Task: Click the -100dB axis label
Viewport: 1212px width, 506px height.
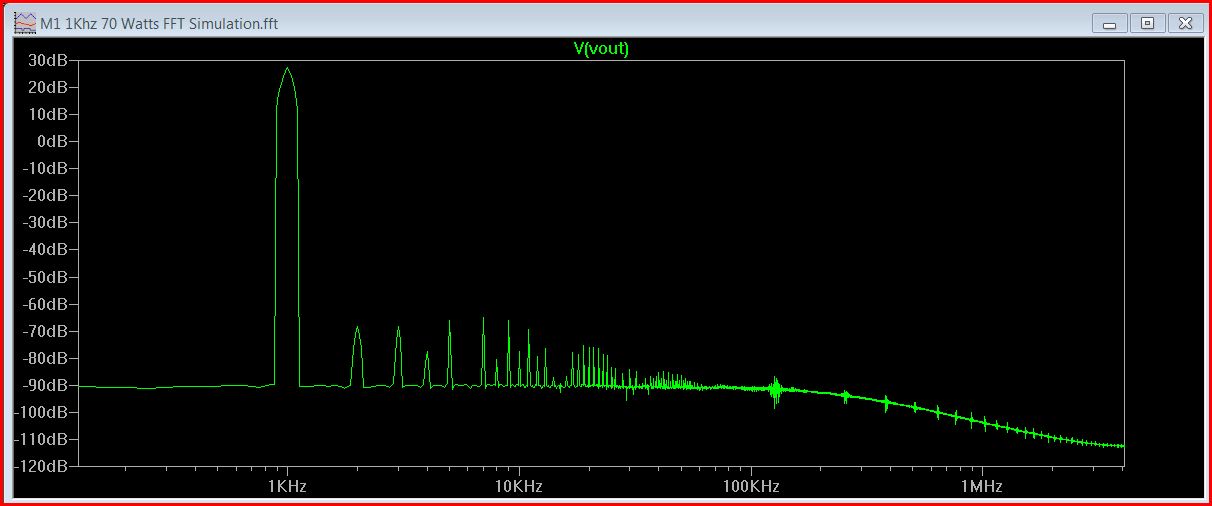Action: (42, 412)
